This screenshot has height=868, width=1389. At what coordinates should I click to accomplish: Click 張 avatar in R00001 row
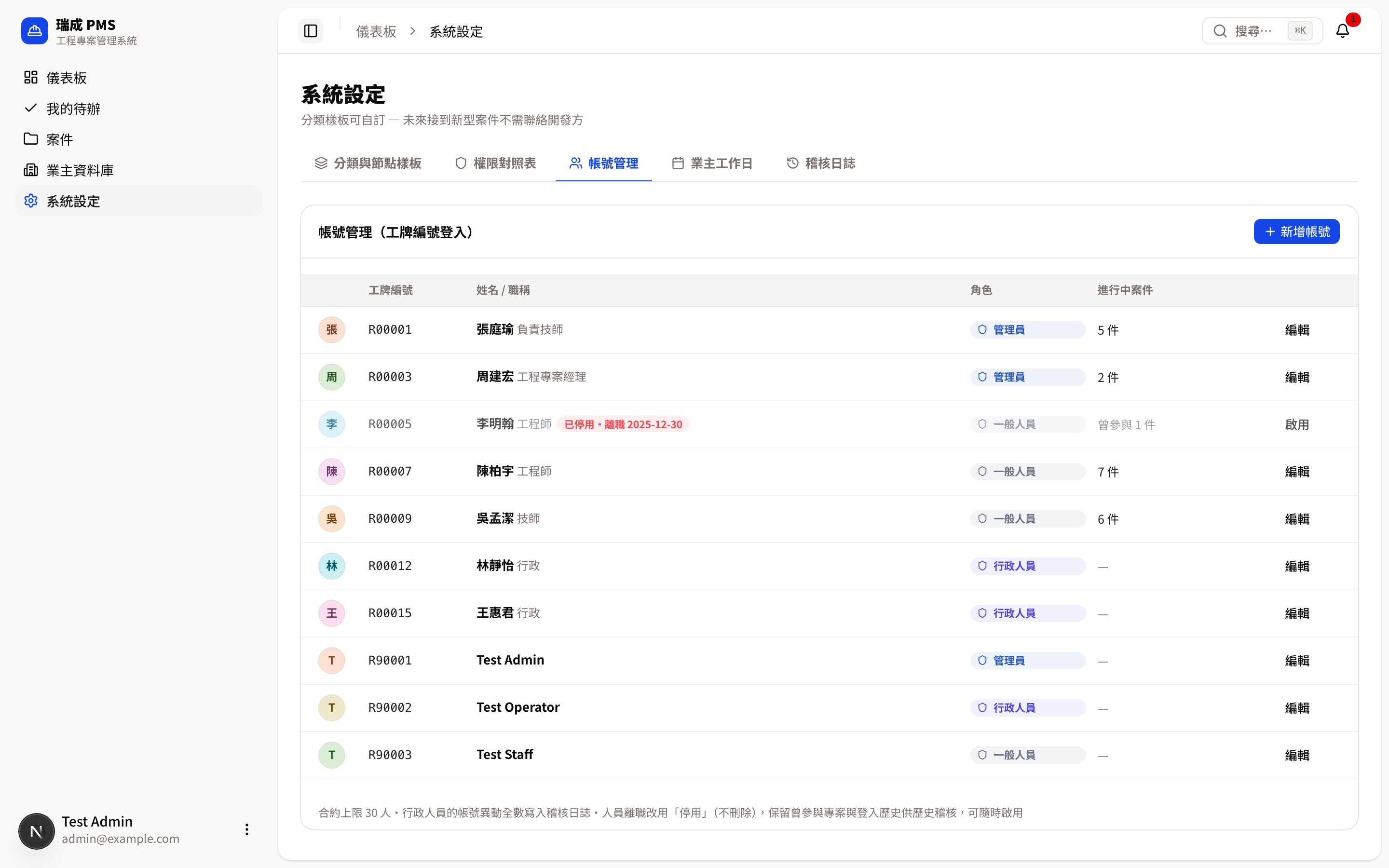tap(332, 329)
